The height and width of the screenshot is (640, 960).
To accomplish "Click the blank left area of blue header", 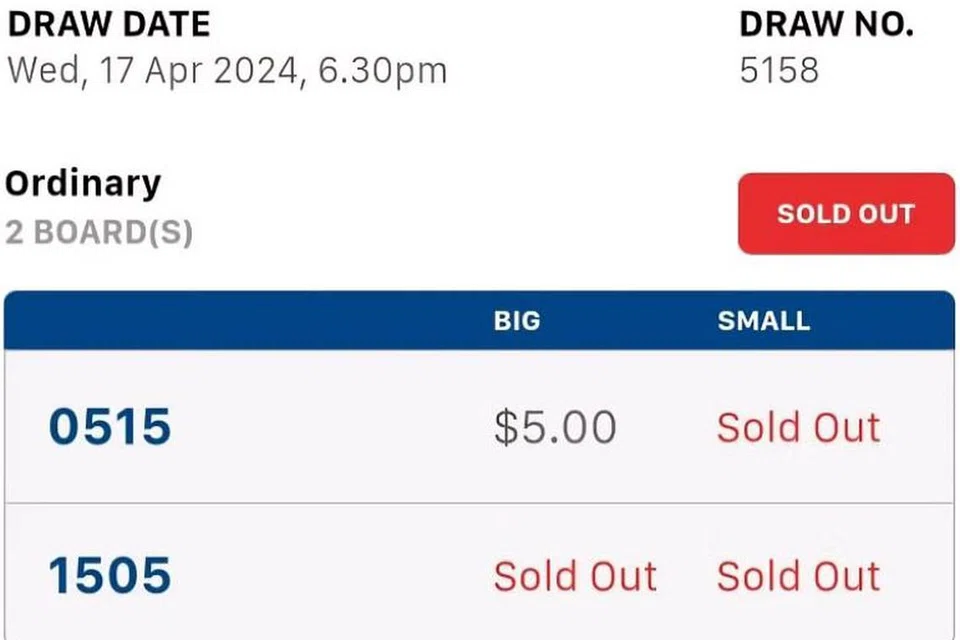I will (x=200, y=320).
